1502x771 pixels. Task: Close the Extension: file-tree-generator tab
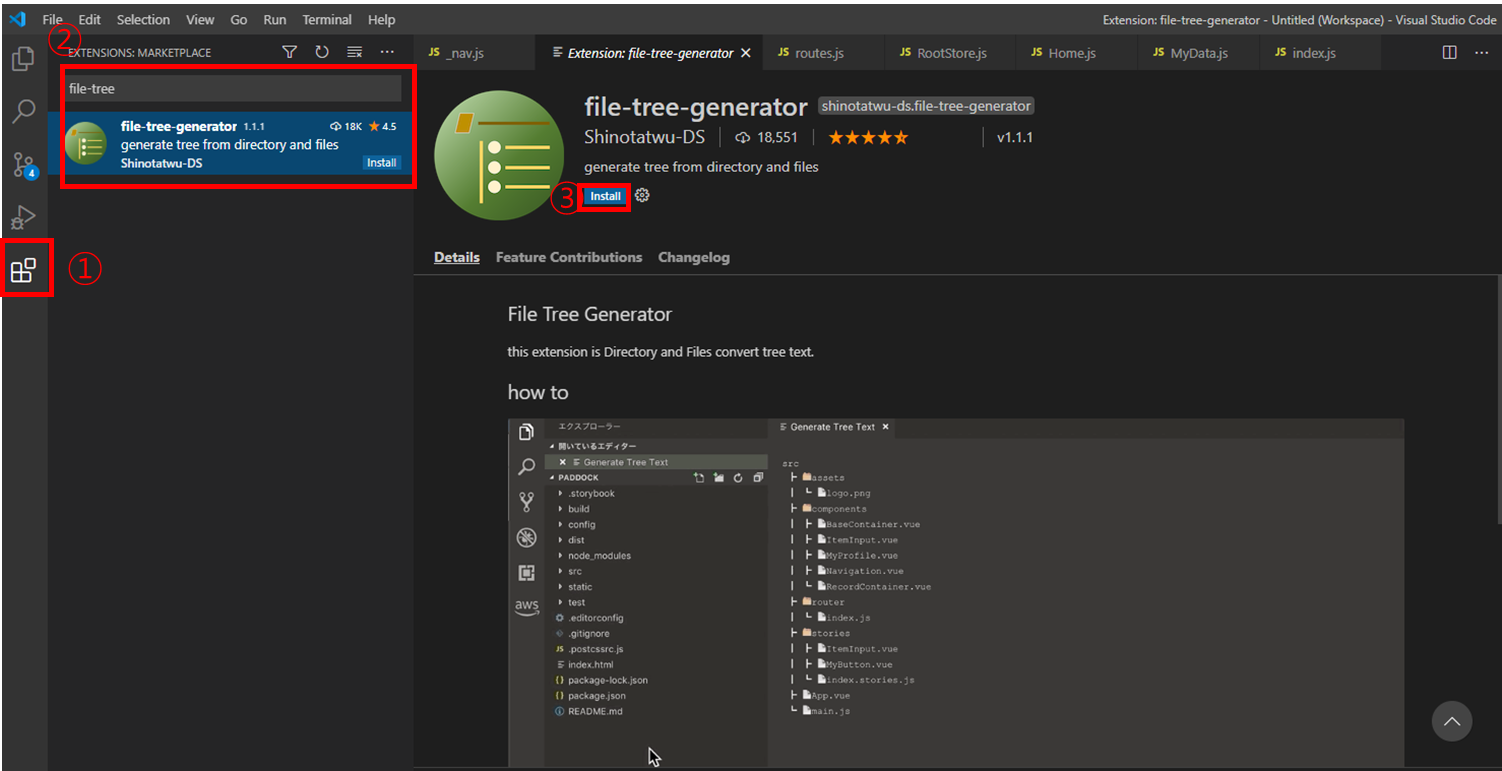(746, 53)
